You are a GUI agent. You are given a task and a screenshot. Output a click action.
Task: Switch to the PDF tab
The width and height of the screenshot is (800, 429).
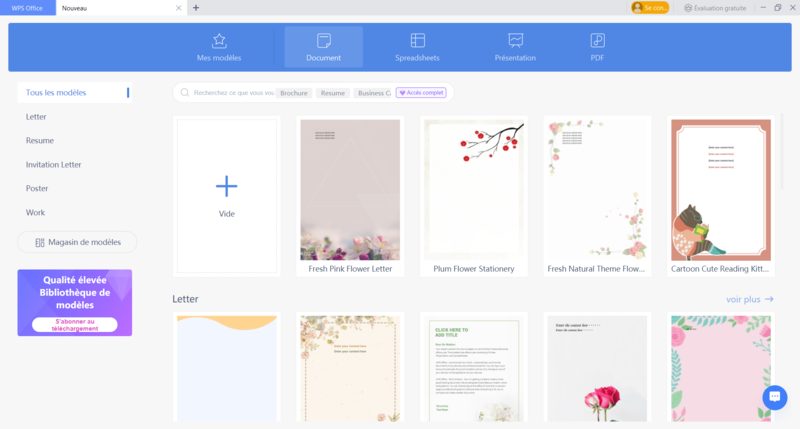point(597,47)
